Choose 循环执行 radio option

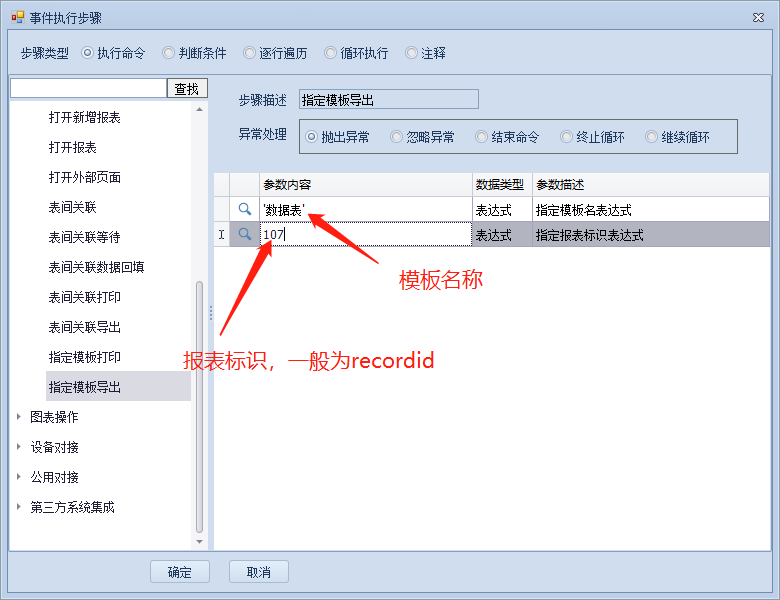331,53
